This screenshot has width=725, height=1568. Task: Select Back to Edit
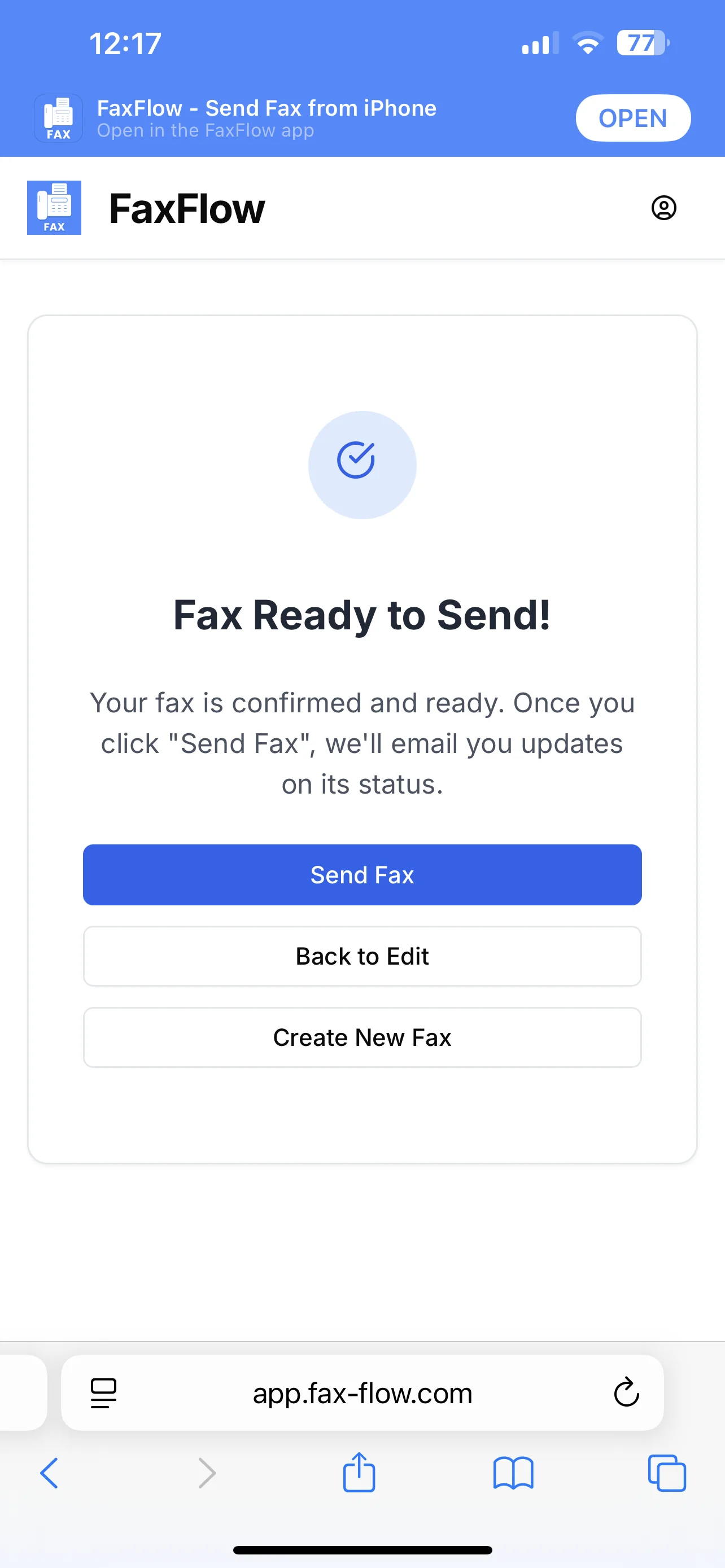click(362, 956)
